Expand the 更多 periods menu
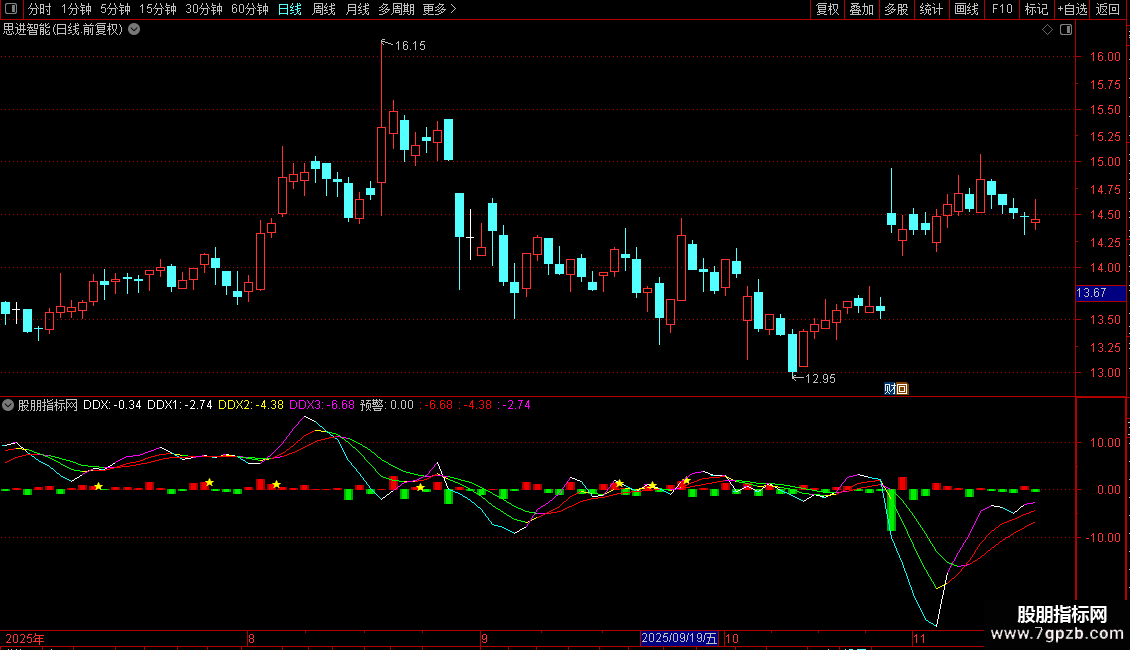This screenshot has height=650, width=1130. (440, 9)
